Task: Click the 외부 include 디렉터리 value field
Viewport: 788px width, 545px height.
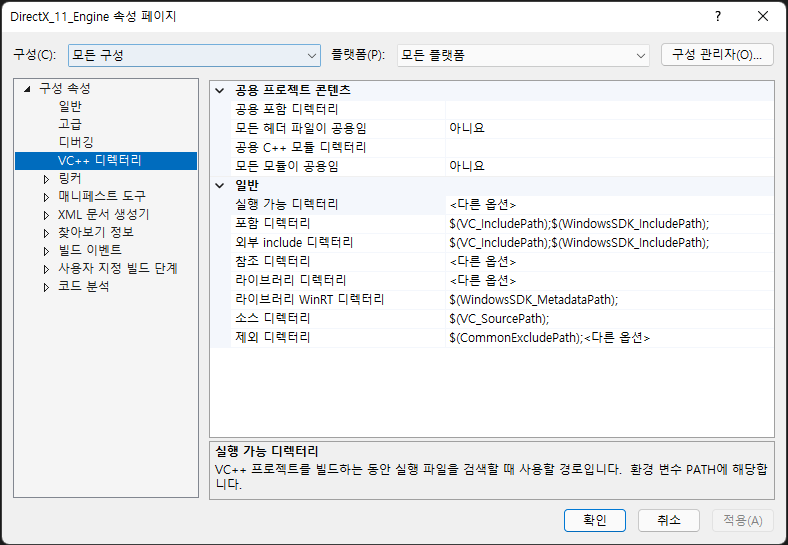Action: tap(610, 243)
